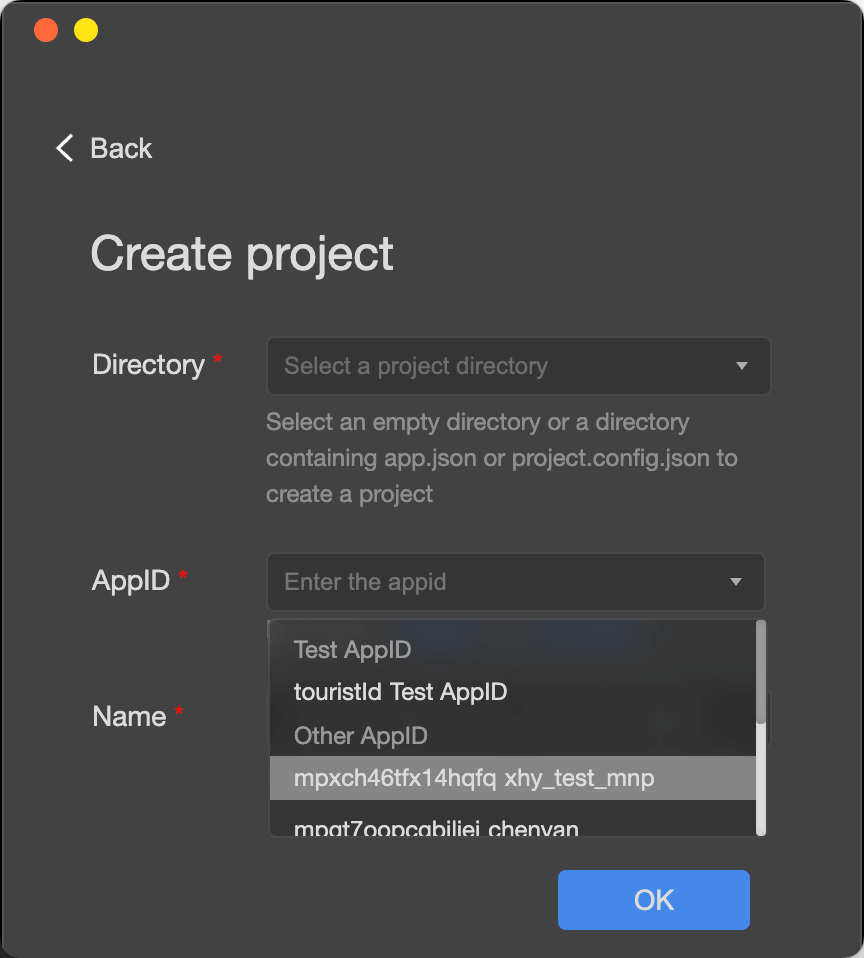Click the Directory field label
The width and height of the screenshot is (864, 958).
click(x=148, y=365)
